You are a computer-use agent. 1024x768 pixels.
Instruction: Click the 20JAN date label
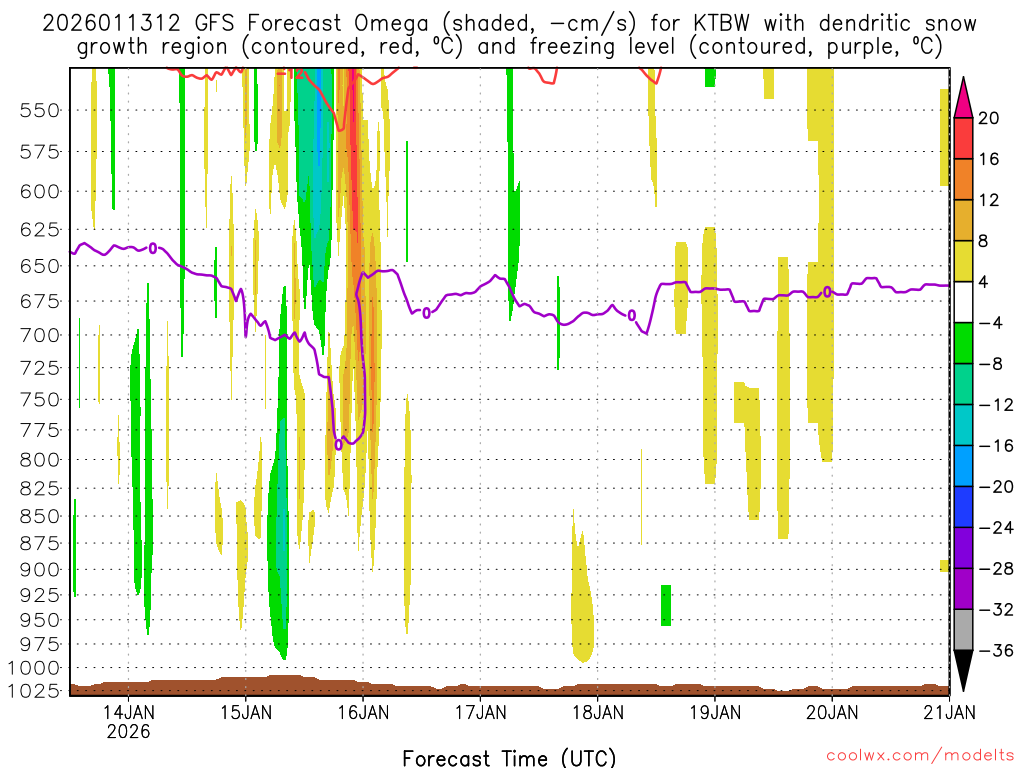(832, 712)
